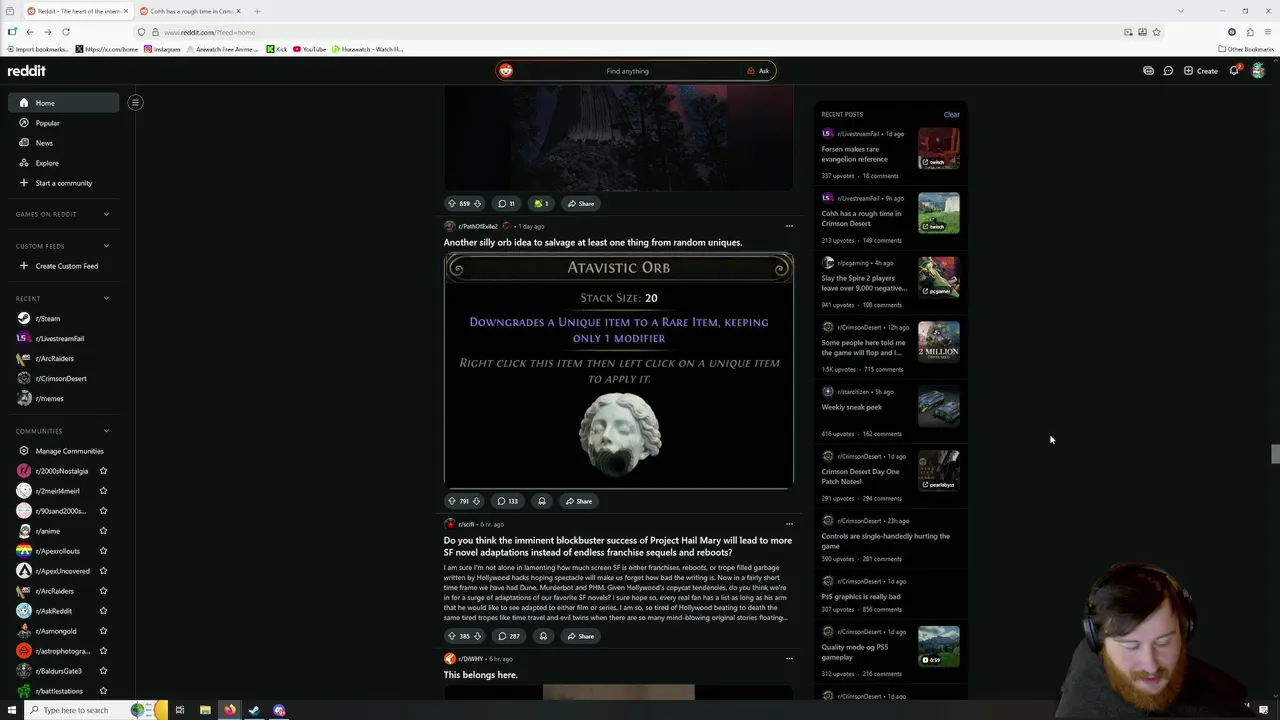Reload the page with the browser refresh button
The image size is (1280, 720).
(66, 32)
